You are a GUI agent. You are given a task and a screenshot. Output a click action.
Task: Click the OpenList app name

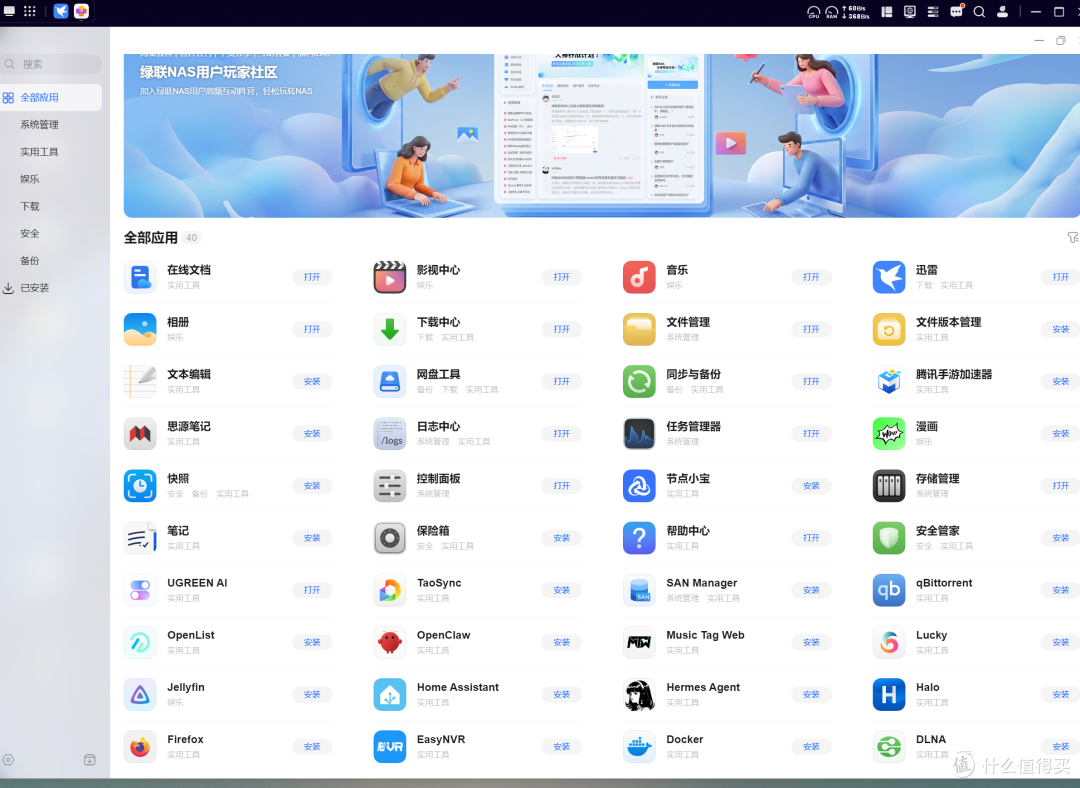click(x=191, y=635)
